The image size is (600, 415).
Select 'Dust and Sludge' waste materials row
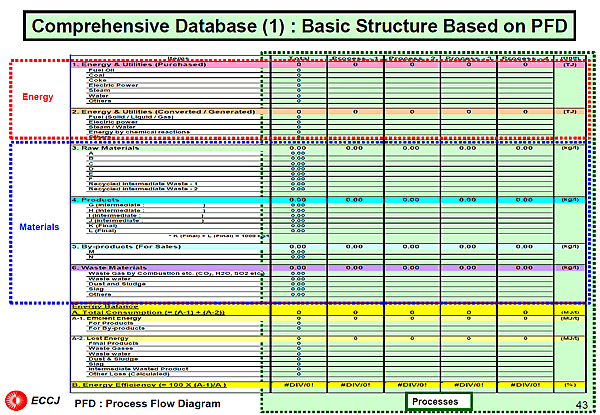[117, 284]
